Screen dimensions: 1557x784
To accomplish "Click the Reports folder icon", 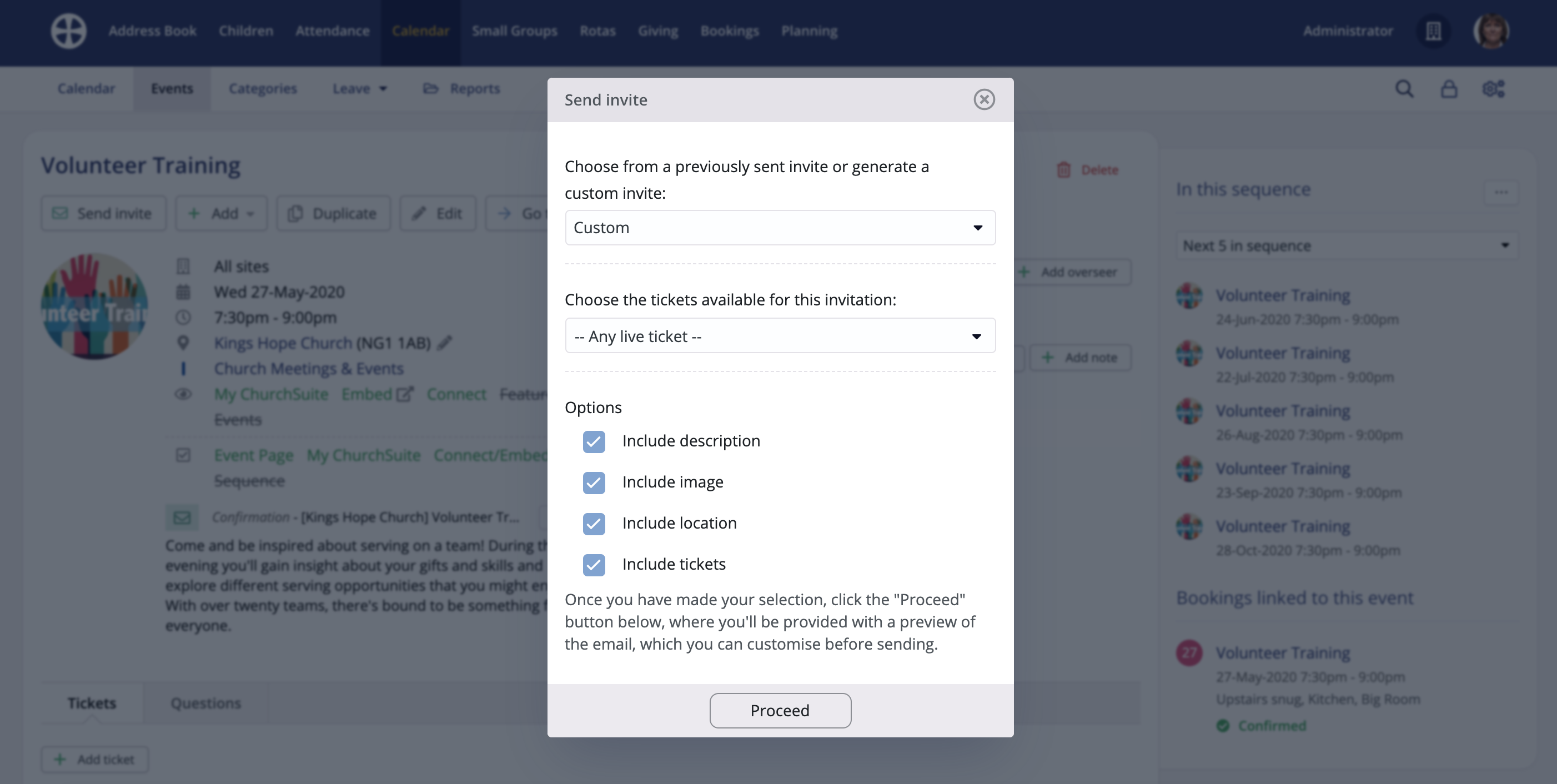I will [430, 88].
